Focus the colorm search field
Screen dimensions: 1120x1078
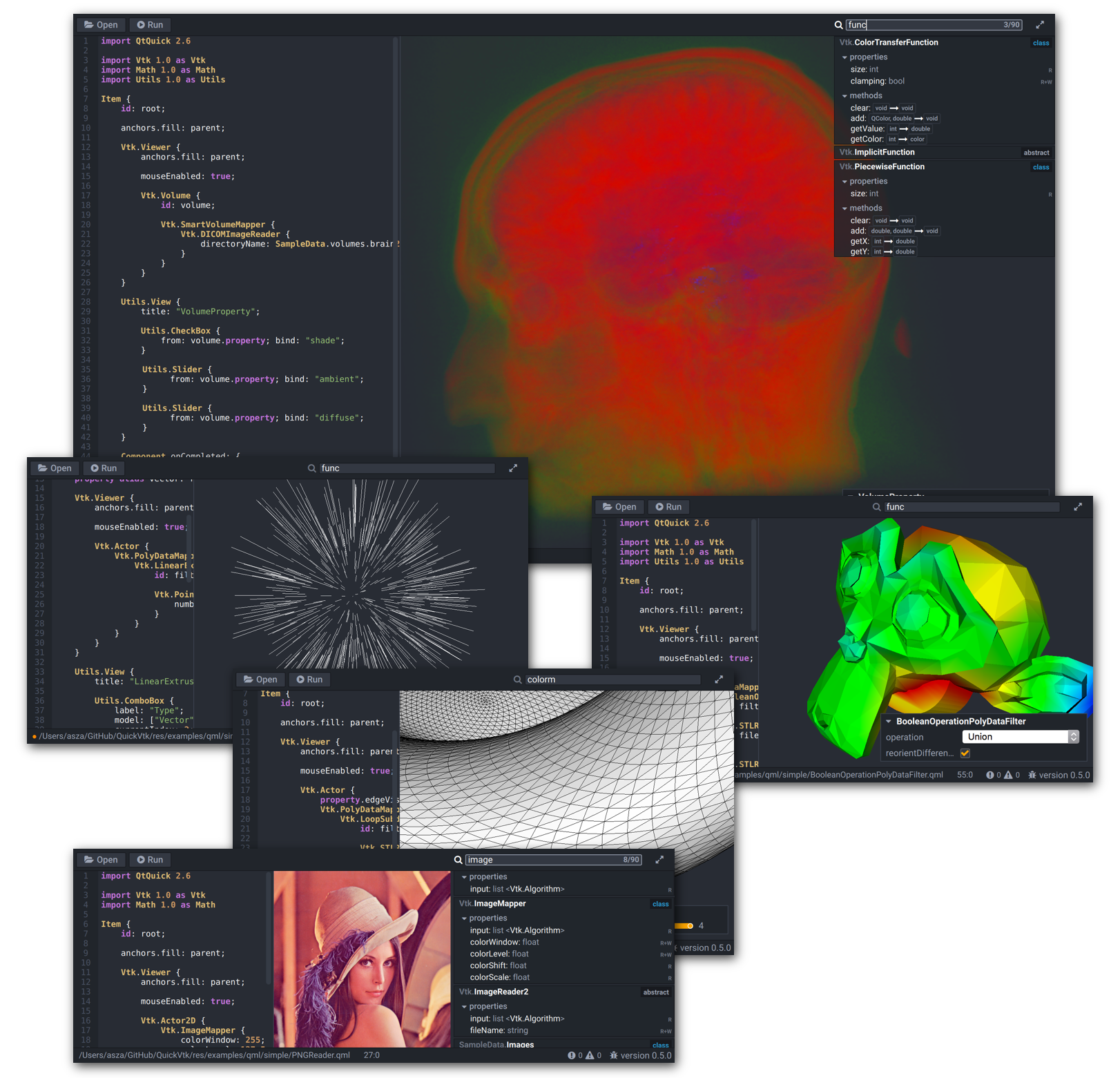coord(613,680)
